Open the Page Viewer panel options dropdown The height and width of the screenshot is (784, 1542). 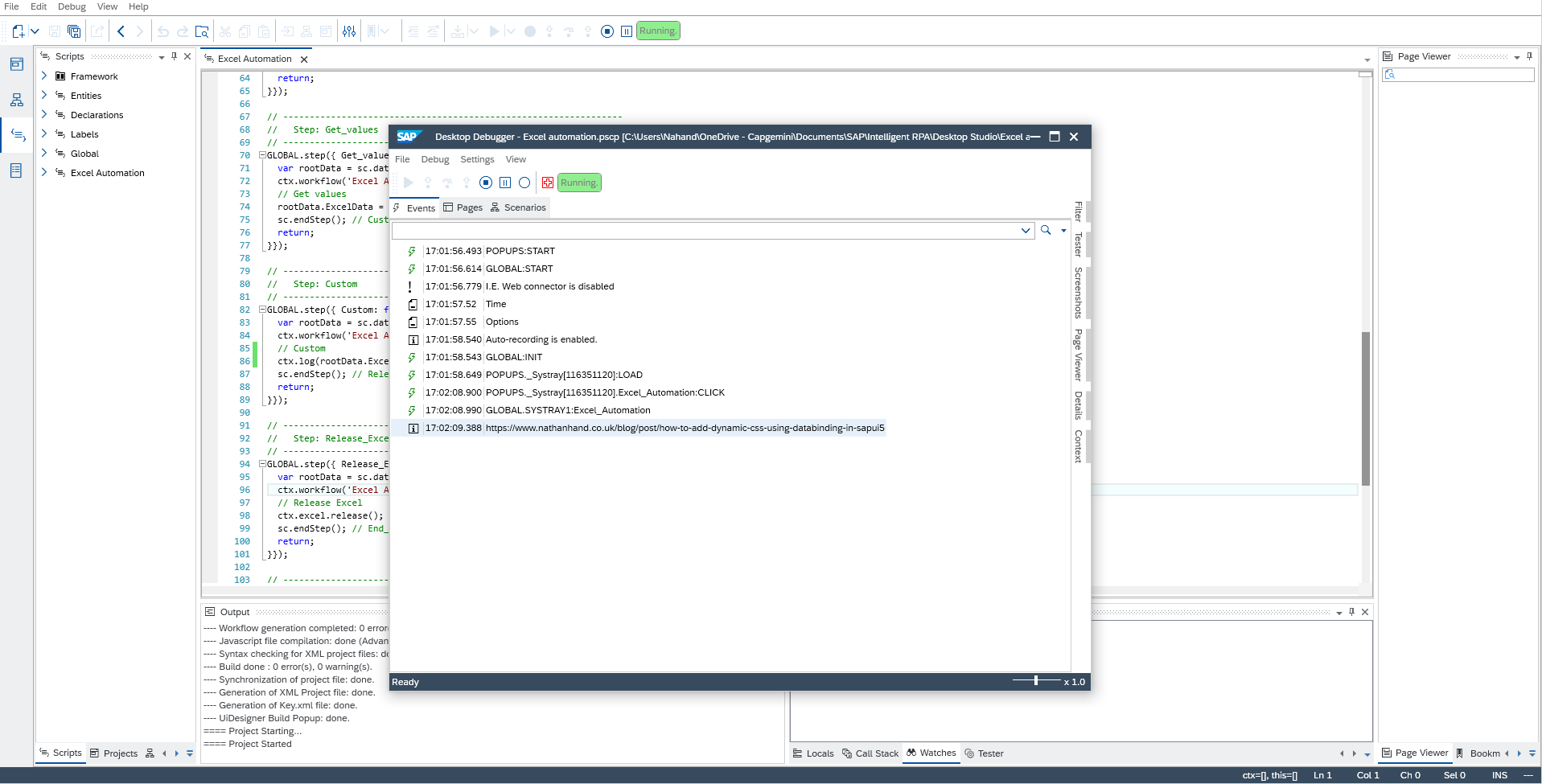coord(1517,57)
